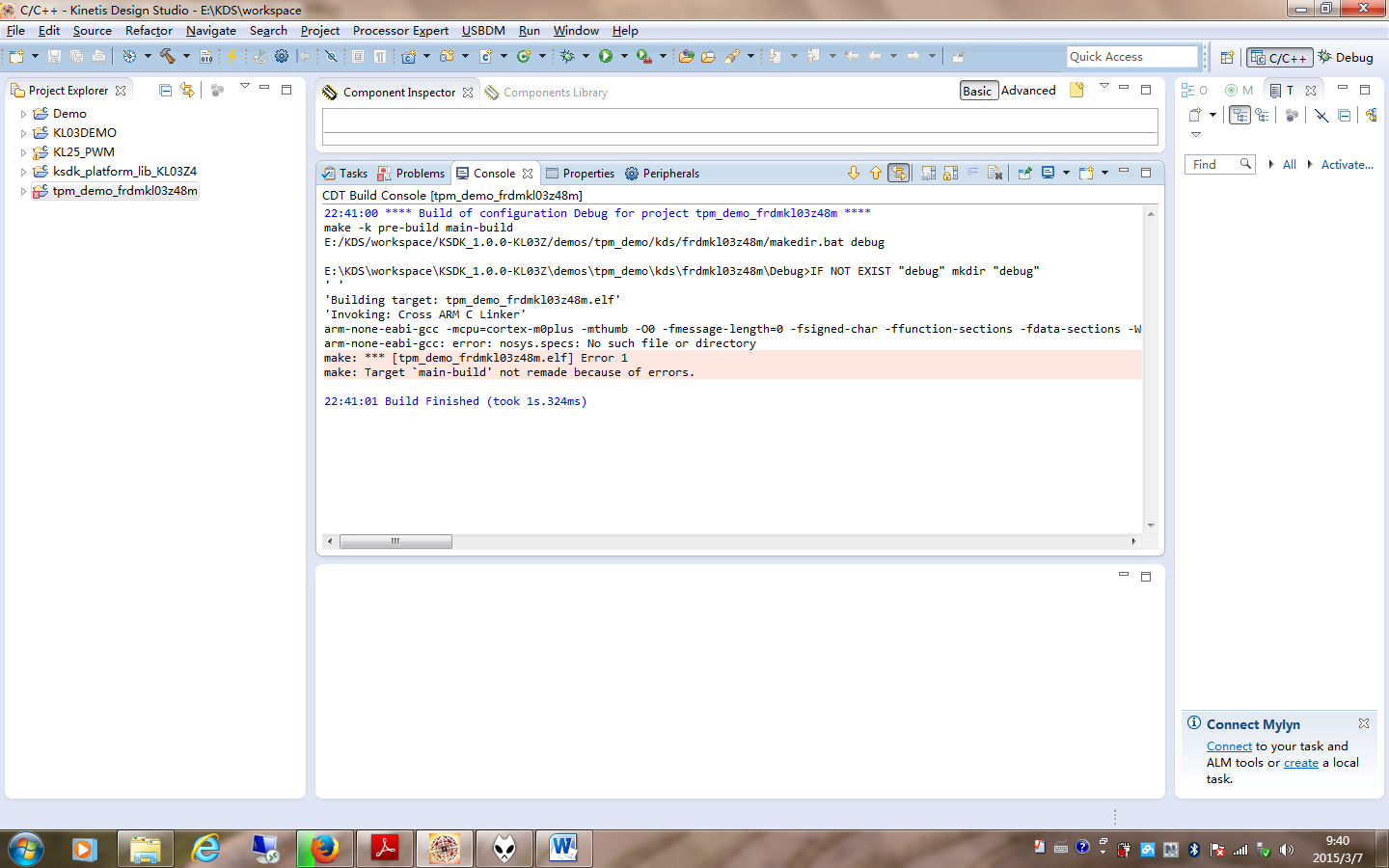Click the green Run play icon
The width and height of the screenshot is (1389, 868).
606,57
